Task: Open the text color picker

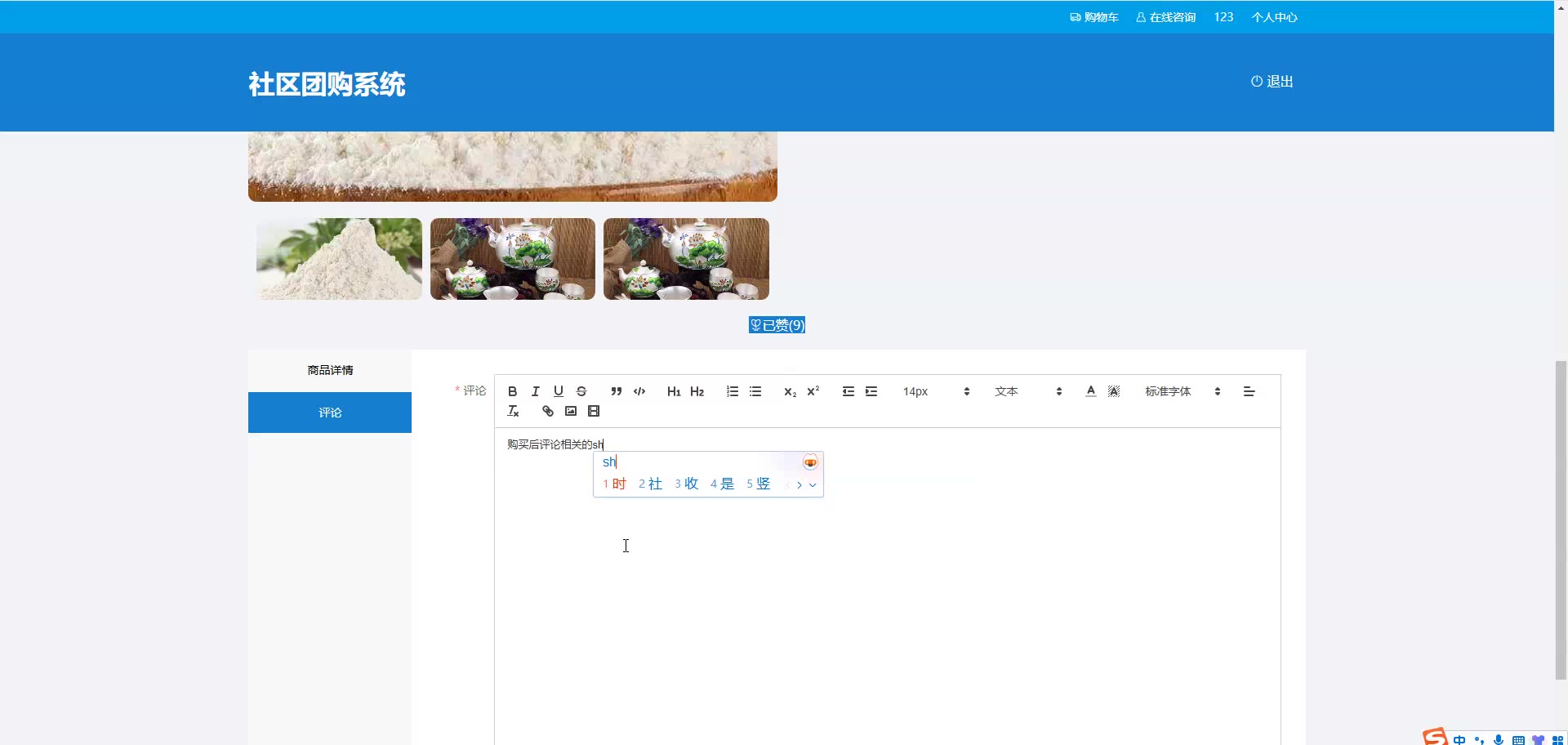Action: pos(1090,392)
